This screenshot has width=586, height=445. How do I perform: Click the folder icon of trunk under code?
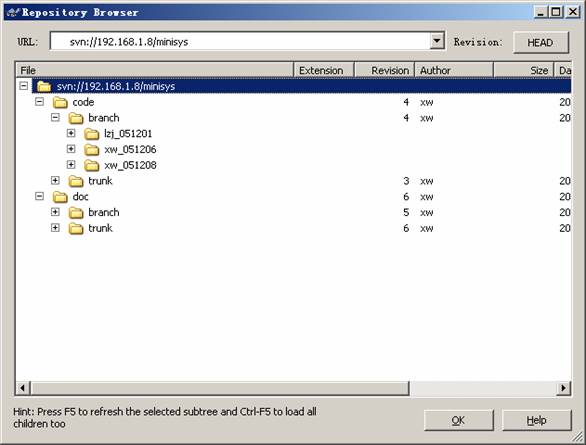click(76, 181)
